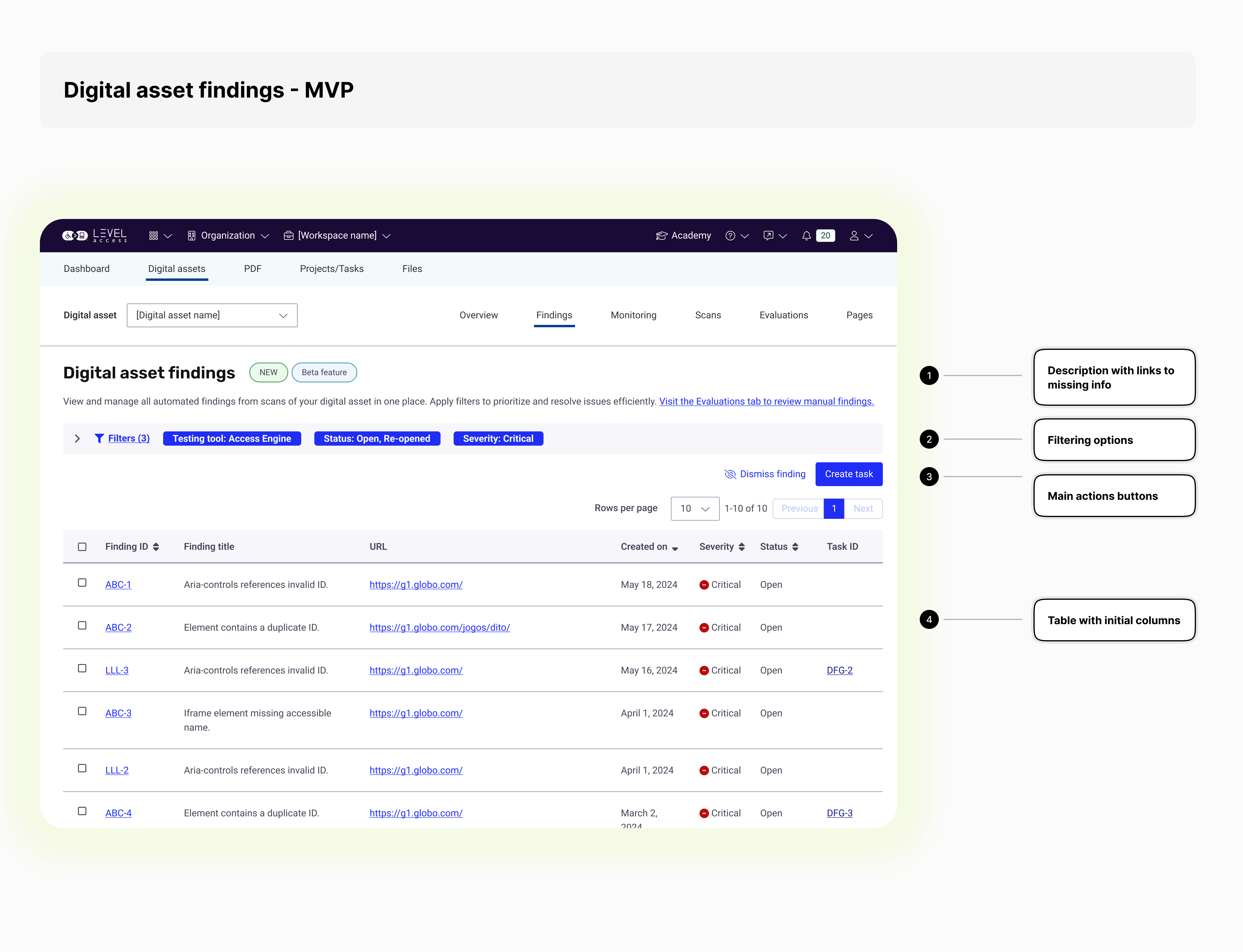The height and width of the screenshot is (952, 1243).
Task: Click the Level Access logo
Action: pos(94,236)
